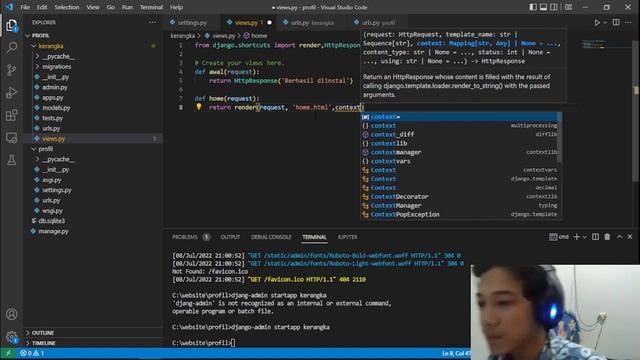Click the remote window status icon
640x360 pixels.
click(x=8, y=353)
